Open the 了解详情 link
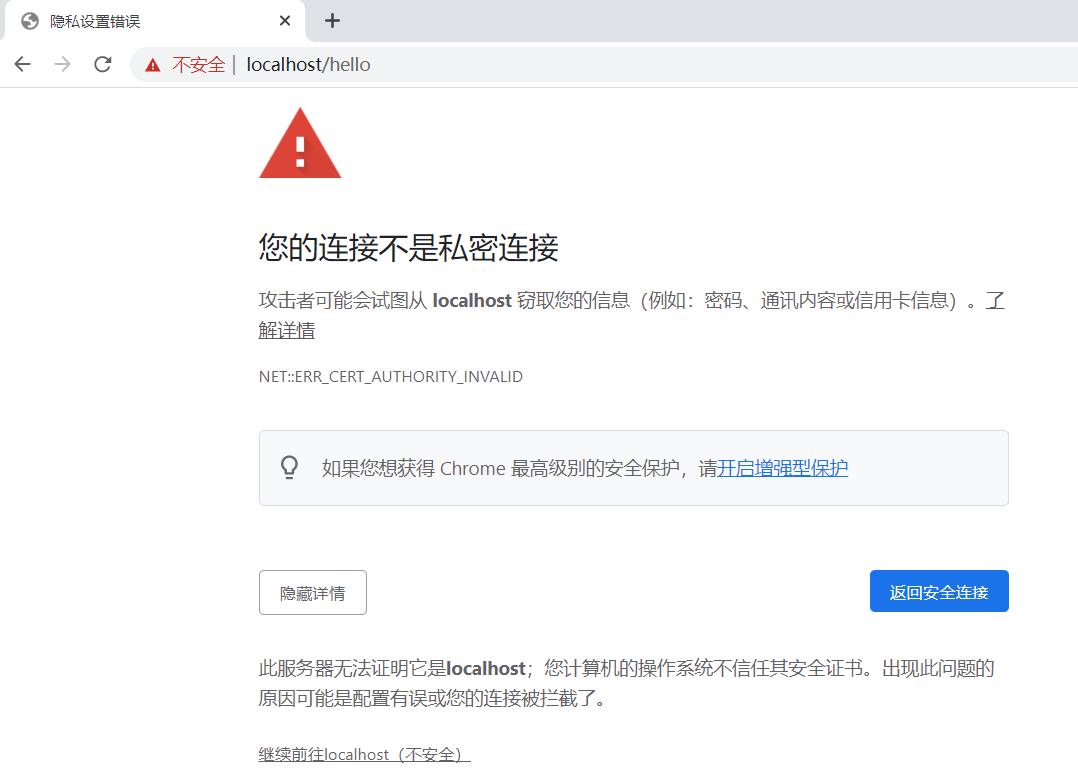Viewport: 1078px width, 775px height. (286, 330)
